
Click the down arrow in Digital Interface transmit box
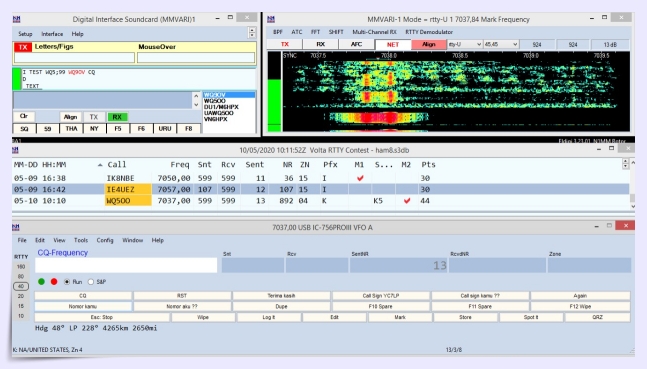coord(196,105)
